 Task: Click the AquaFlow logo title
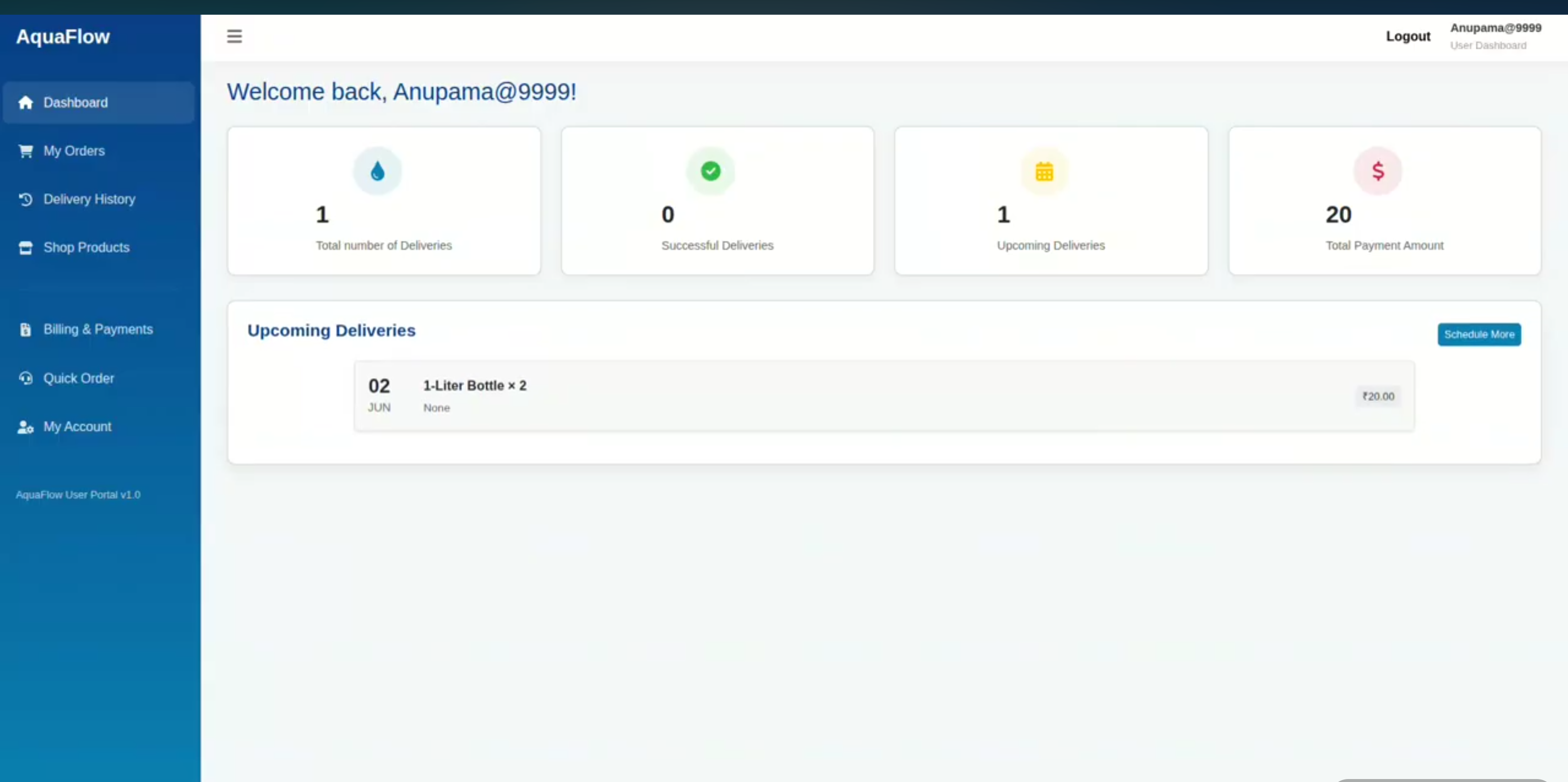pos(63,37)
